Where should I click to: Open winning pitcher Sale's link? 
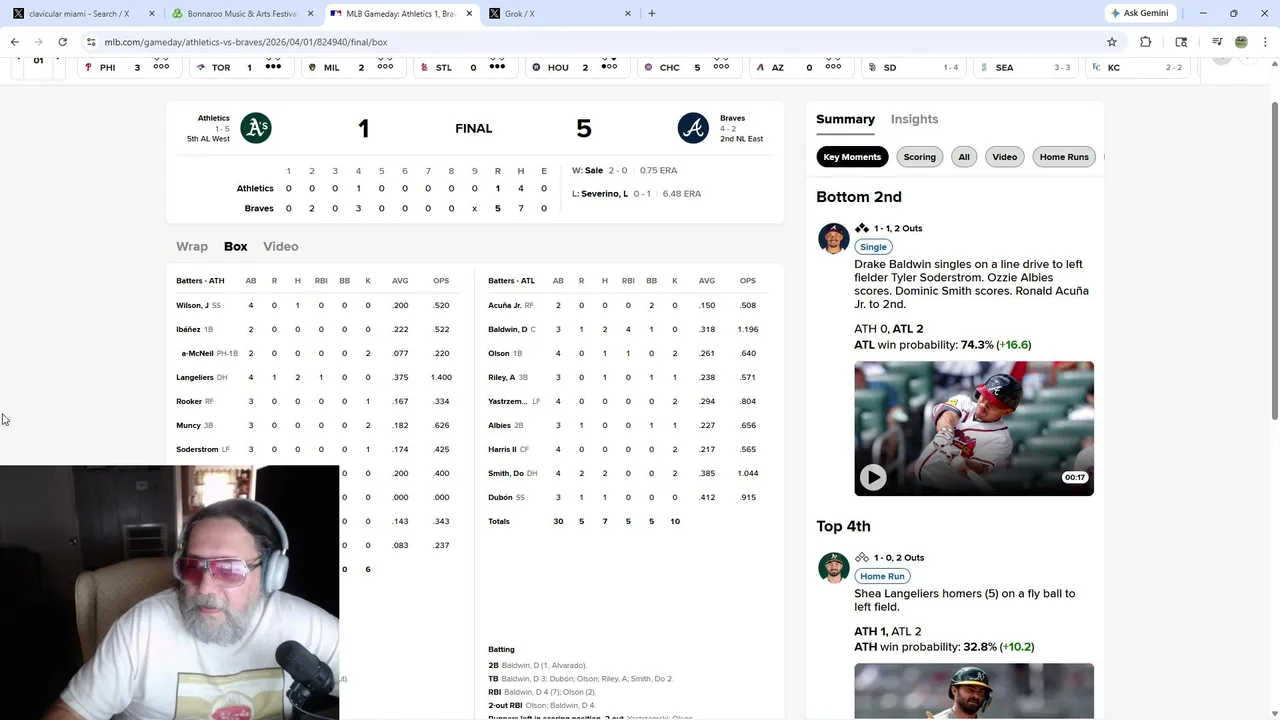coord(594,170)
